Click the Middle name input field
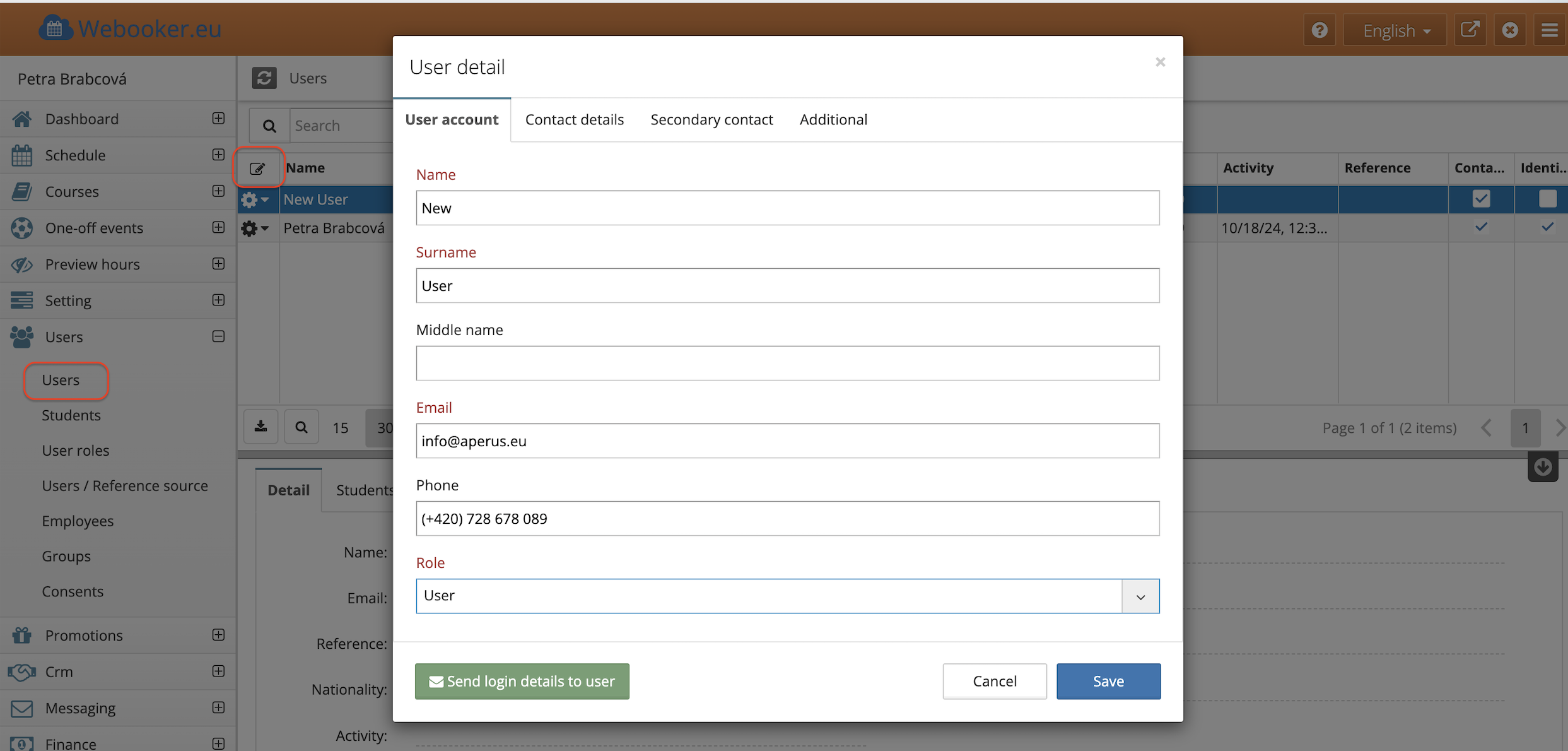 787,363
